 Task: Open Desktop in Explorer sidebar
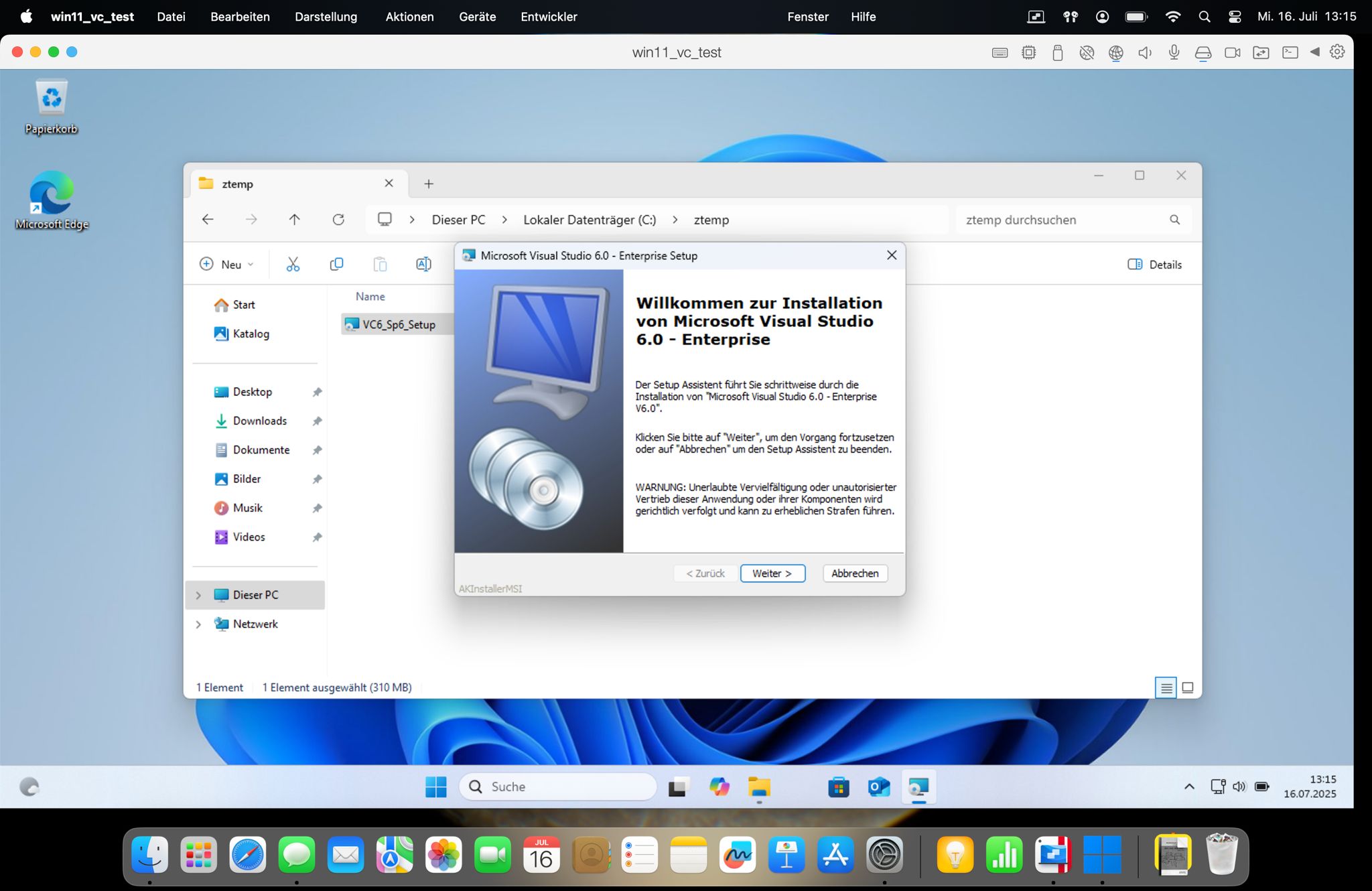243,392
